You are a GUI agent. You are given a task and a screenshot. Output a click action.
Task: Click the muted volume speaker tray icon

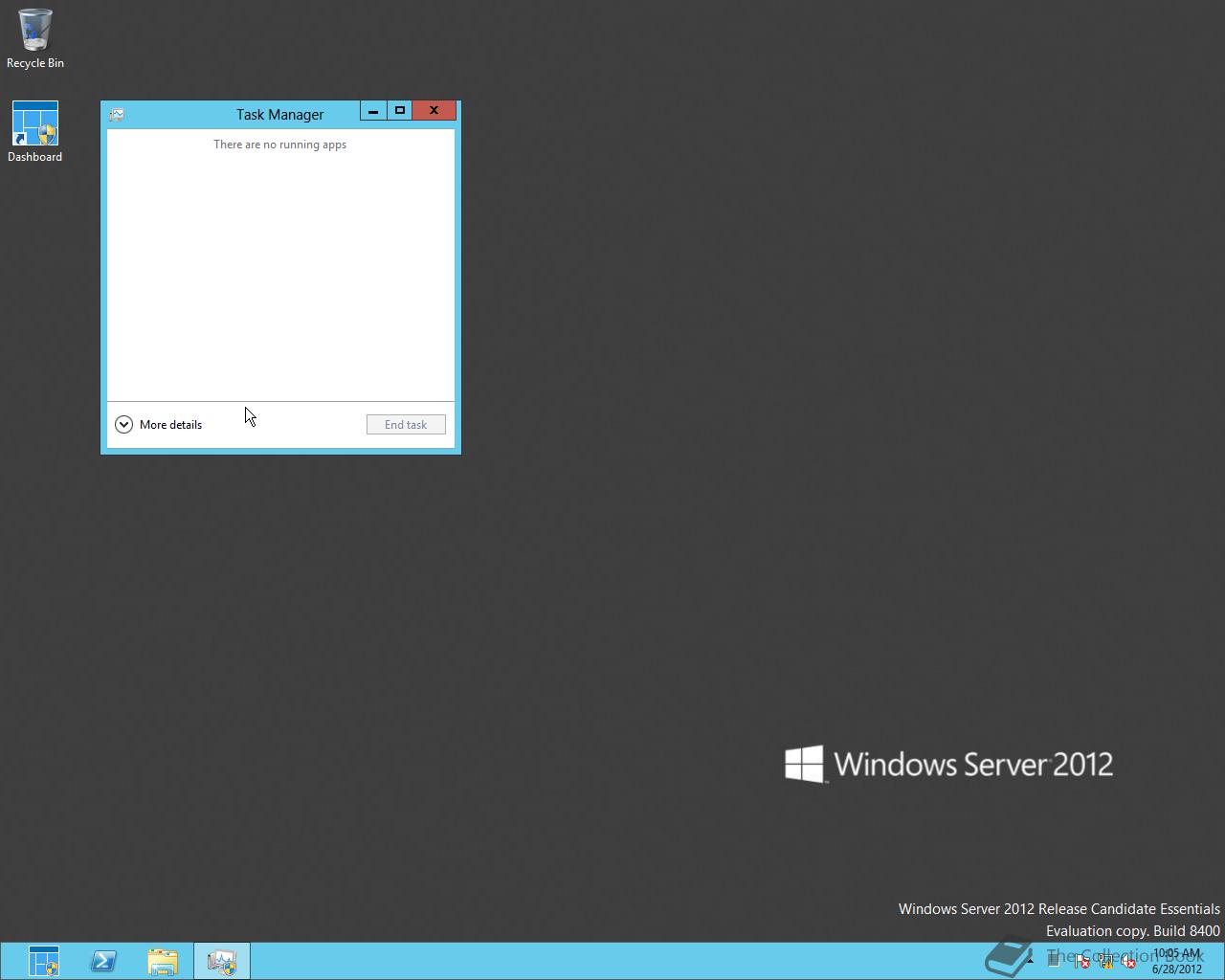click(1128, 961)
